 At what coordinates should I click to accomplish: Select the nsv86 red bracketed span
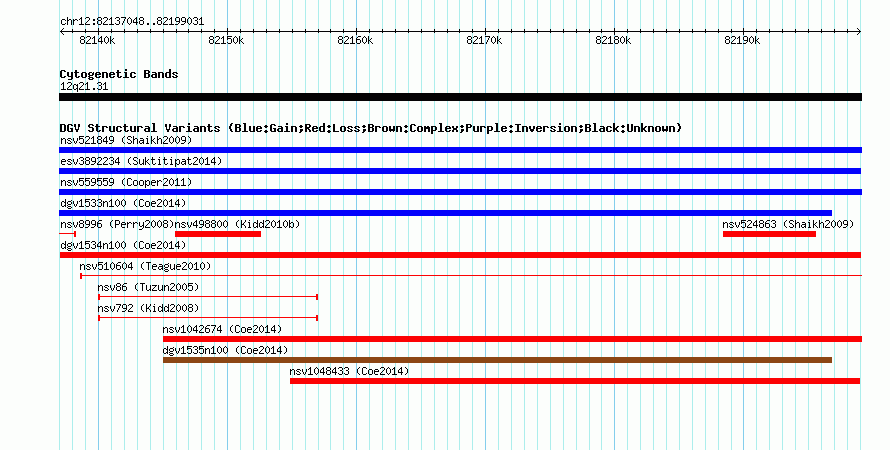pyautogui.click(x=208, y=297)
